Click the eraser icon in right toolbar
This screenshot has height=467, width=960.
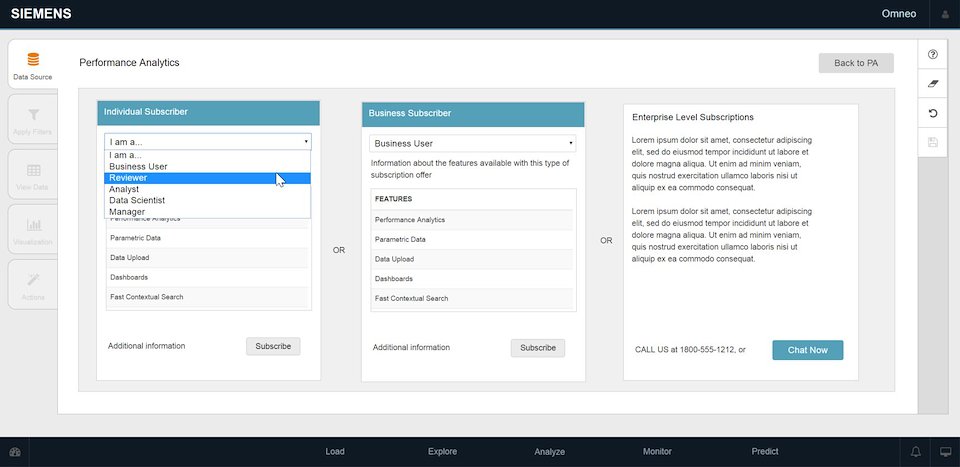932,84
